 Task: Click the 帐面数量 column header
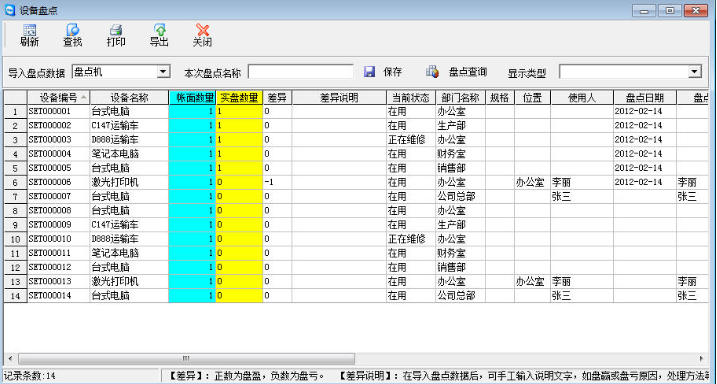click(x=192, y=97)
